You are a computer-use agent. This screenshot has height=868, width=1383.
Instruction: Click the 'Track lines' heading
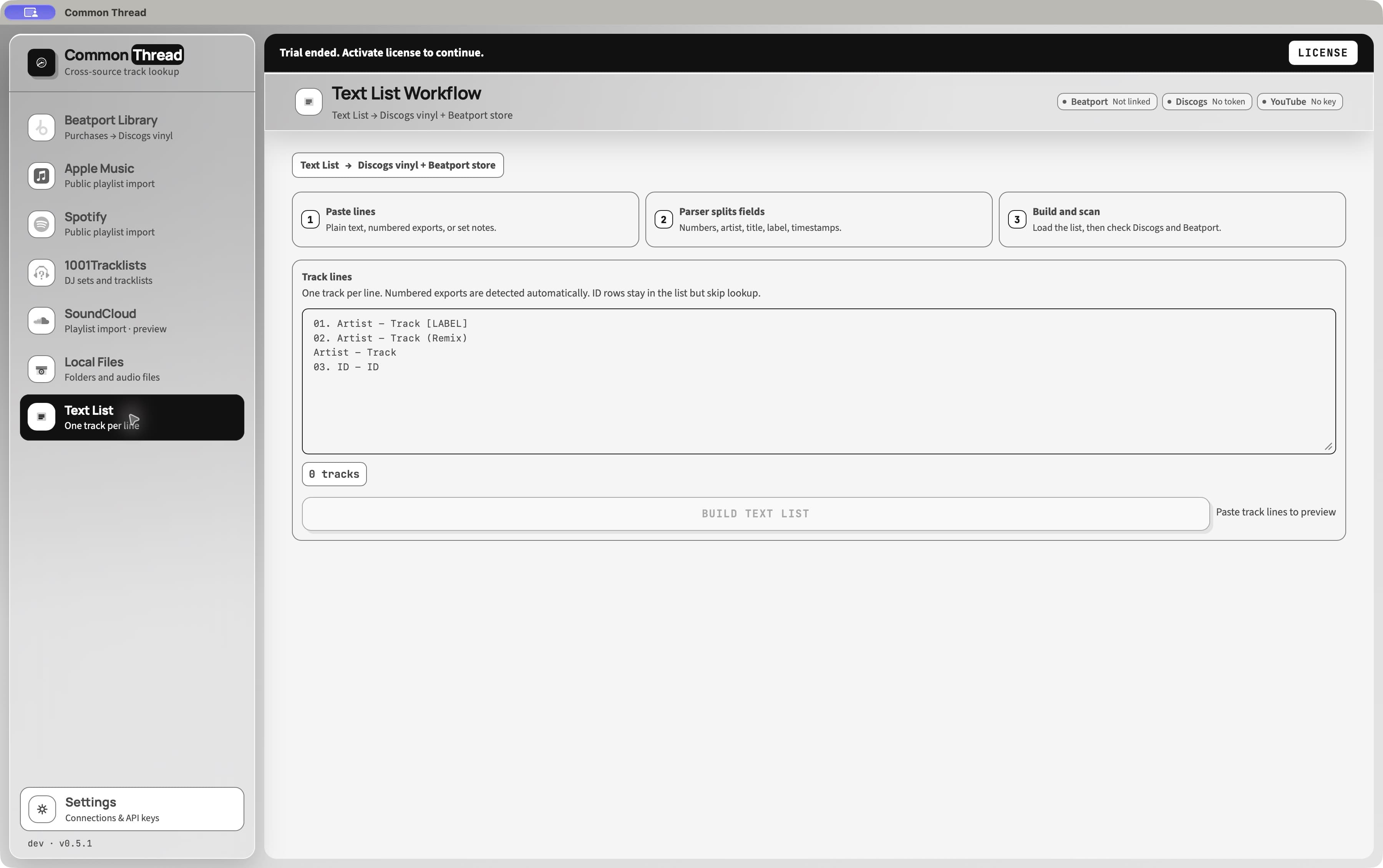point(327,277)
